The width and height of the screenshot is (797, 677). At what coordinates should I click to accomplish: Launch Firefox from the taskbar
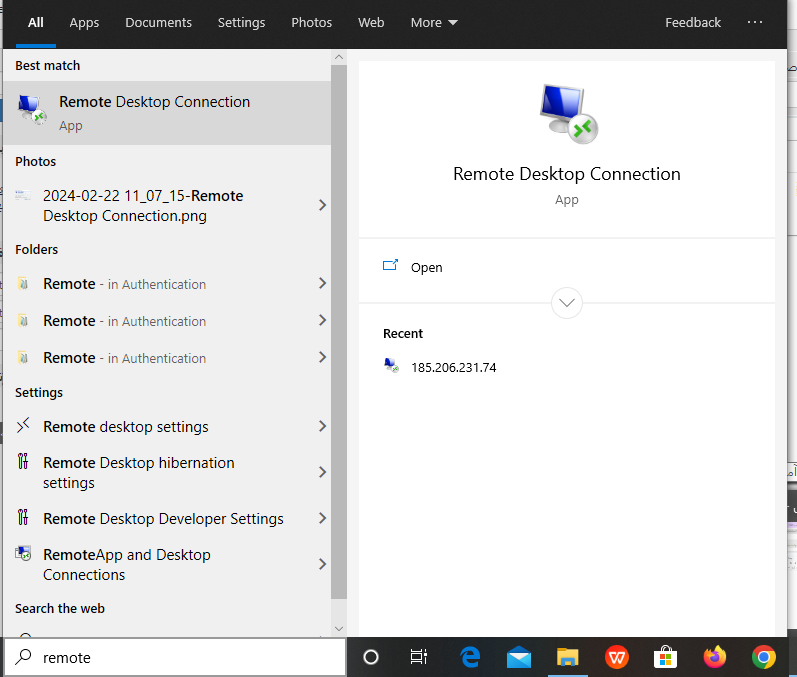coord(715,657)
